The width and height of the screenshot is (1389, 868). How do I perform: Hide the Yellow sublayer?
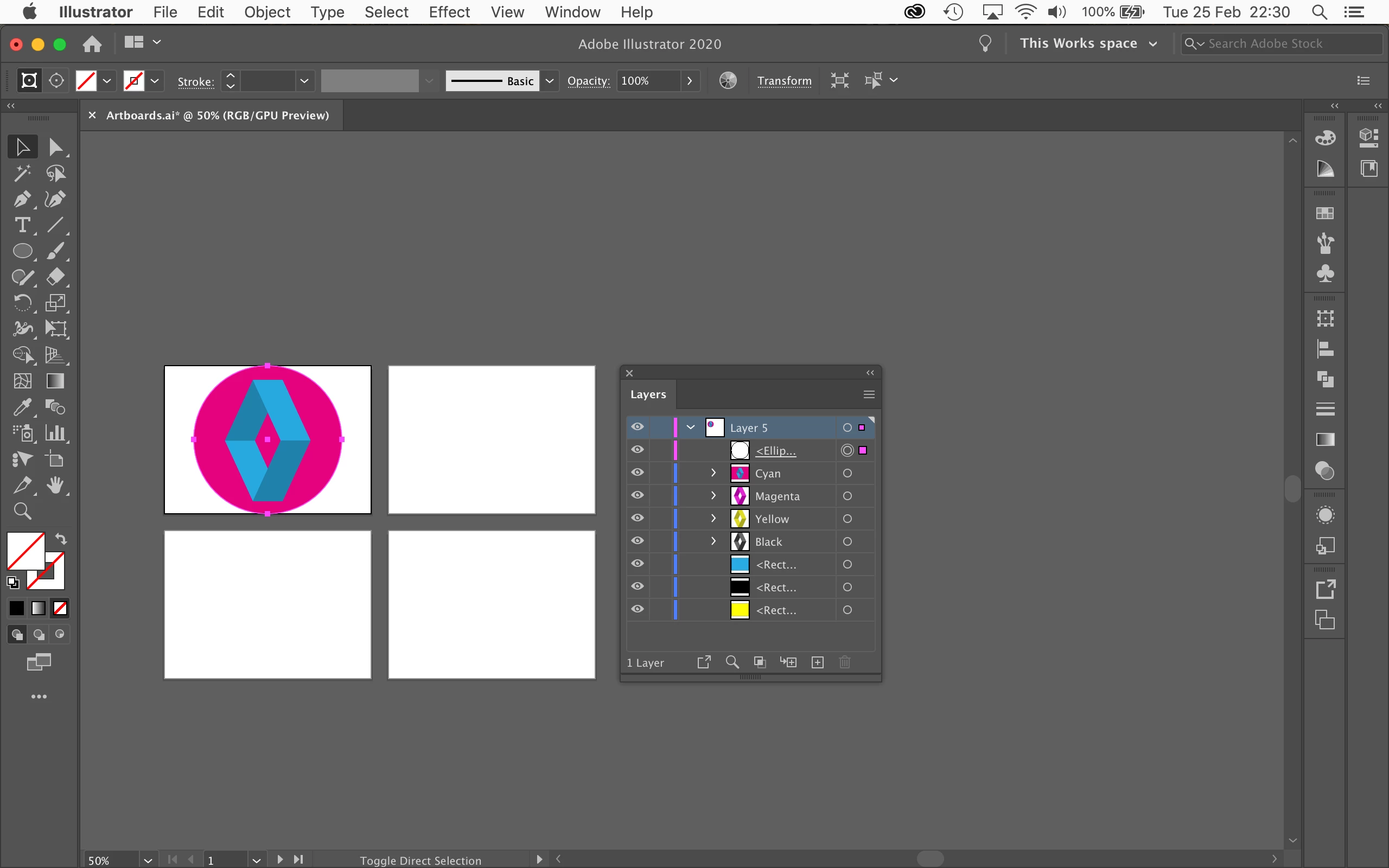pyautogui.click(x=637, y=518)
